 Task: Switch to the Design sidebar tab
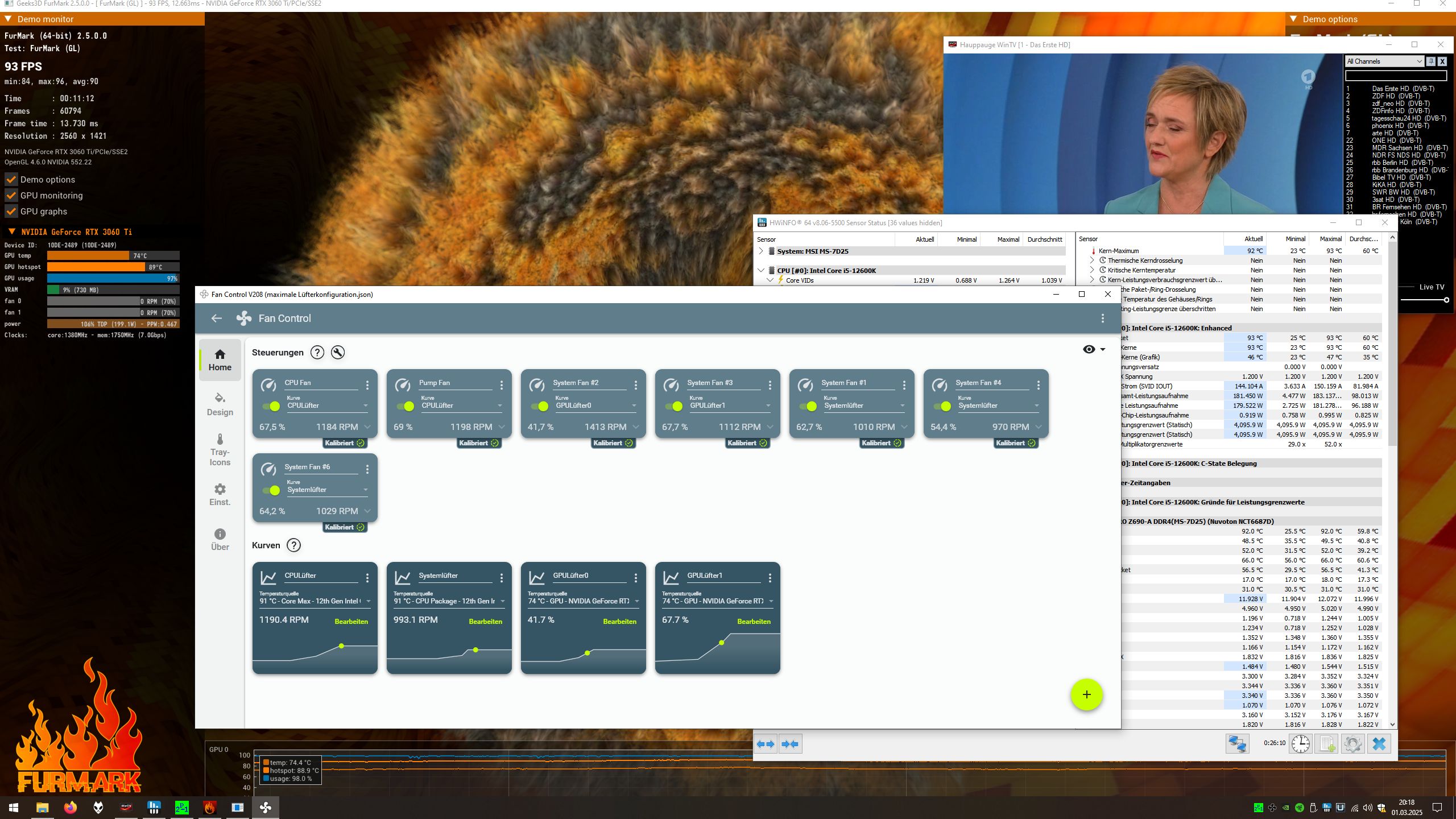click(220, 404)
